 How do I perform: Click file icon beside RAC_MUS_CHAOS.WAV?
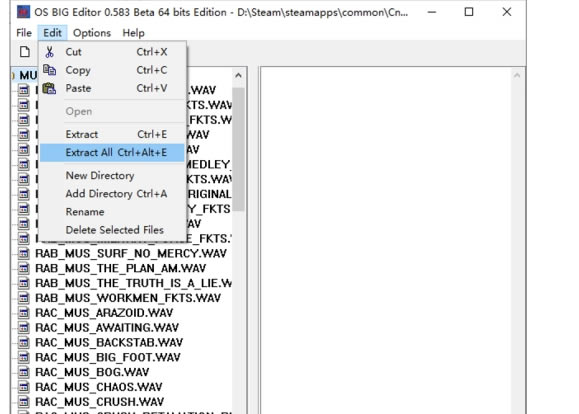point(24,387)
